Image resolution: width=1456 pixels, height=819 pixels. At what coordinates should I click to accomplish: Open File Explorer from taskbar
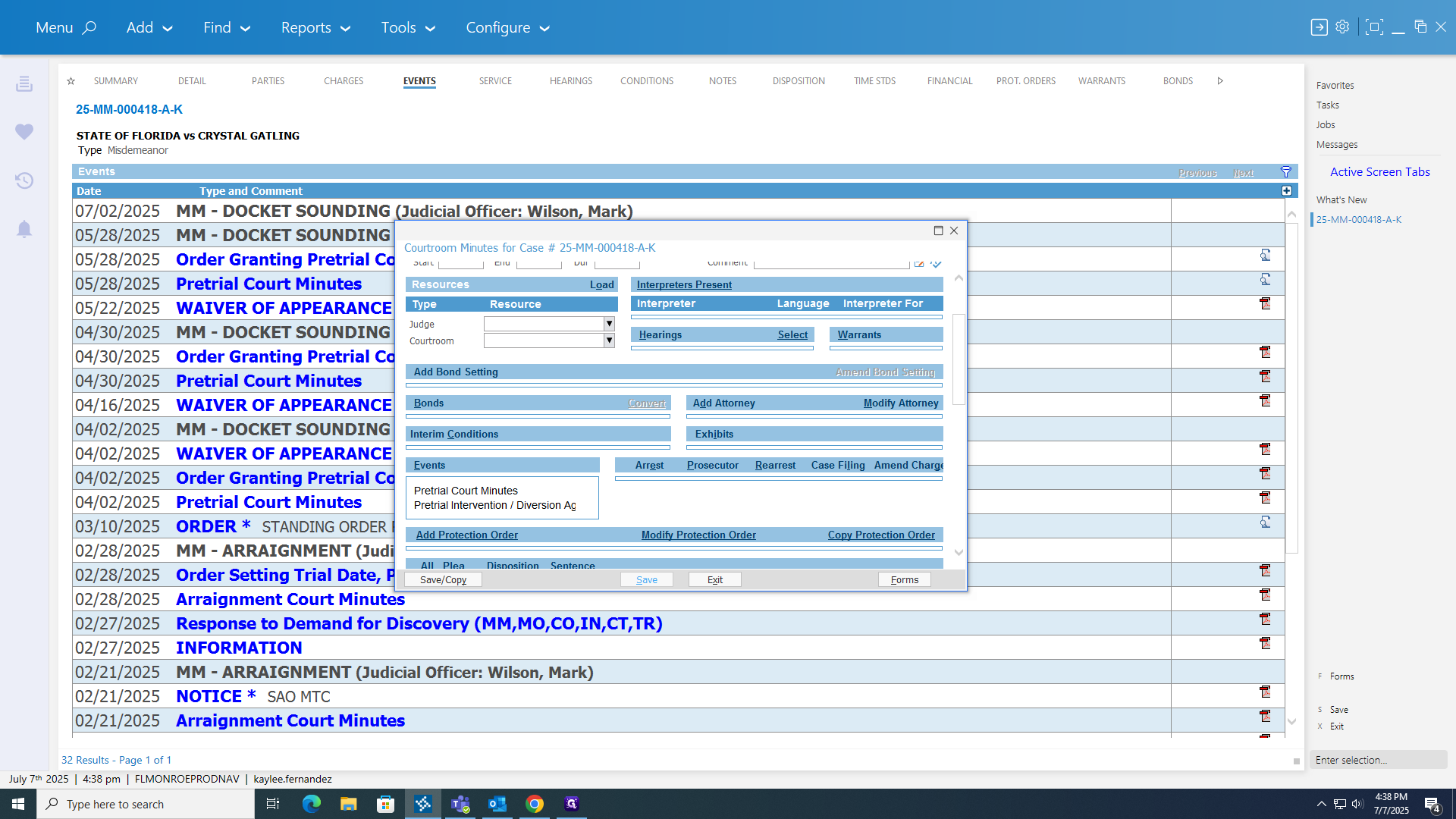click(x=348, y=804)
